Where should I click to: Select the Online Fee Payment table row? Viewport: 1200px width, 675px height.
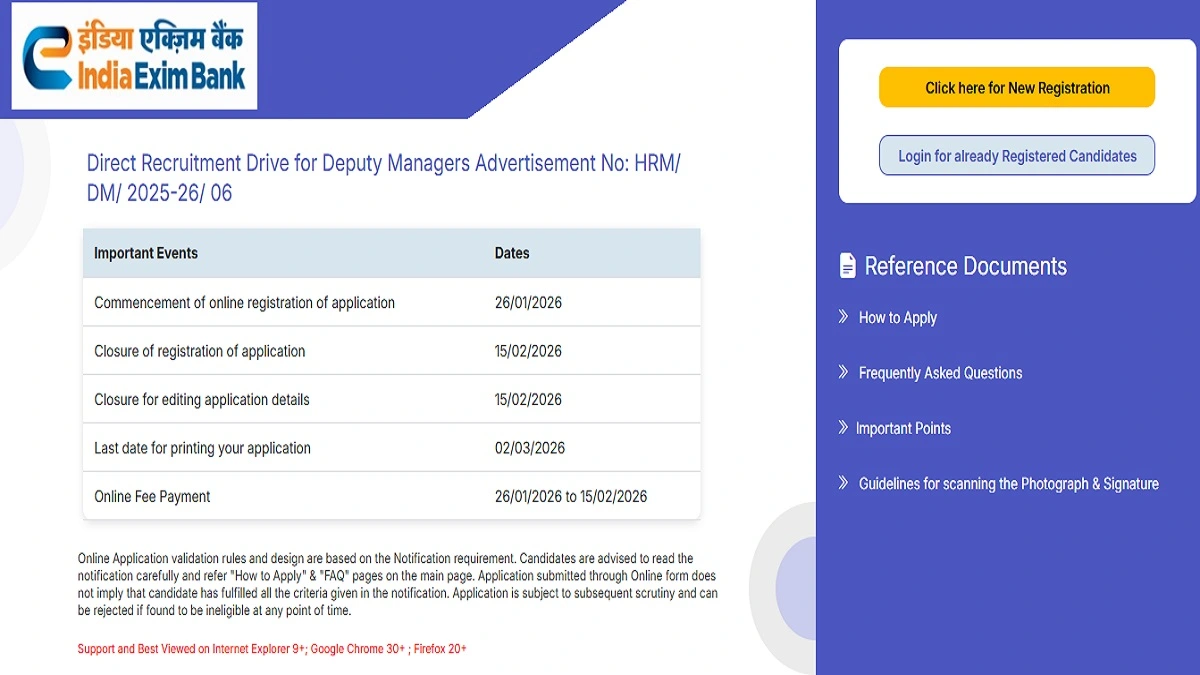point(391,495)
